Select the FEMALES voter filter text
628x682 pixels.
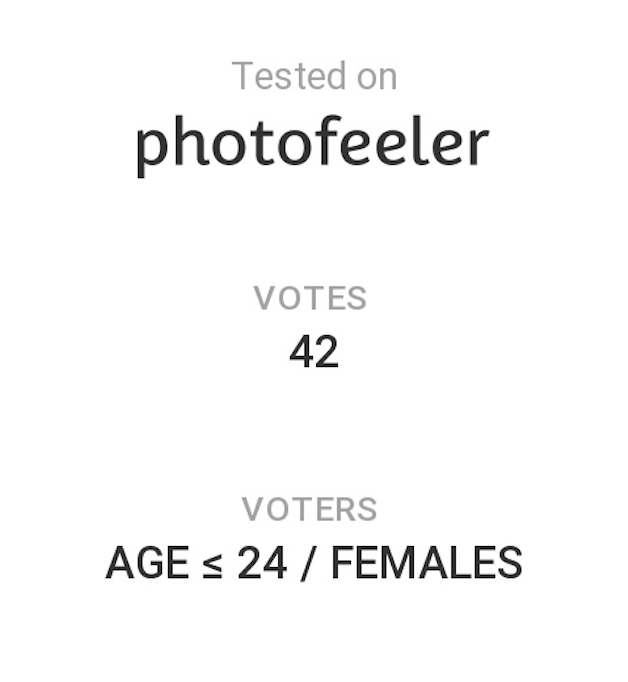[427, 563]
